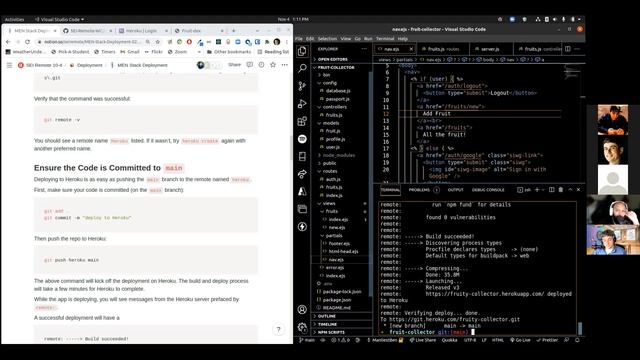Open the system volume icon in top bar

(x=555, y=19)
